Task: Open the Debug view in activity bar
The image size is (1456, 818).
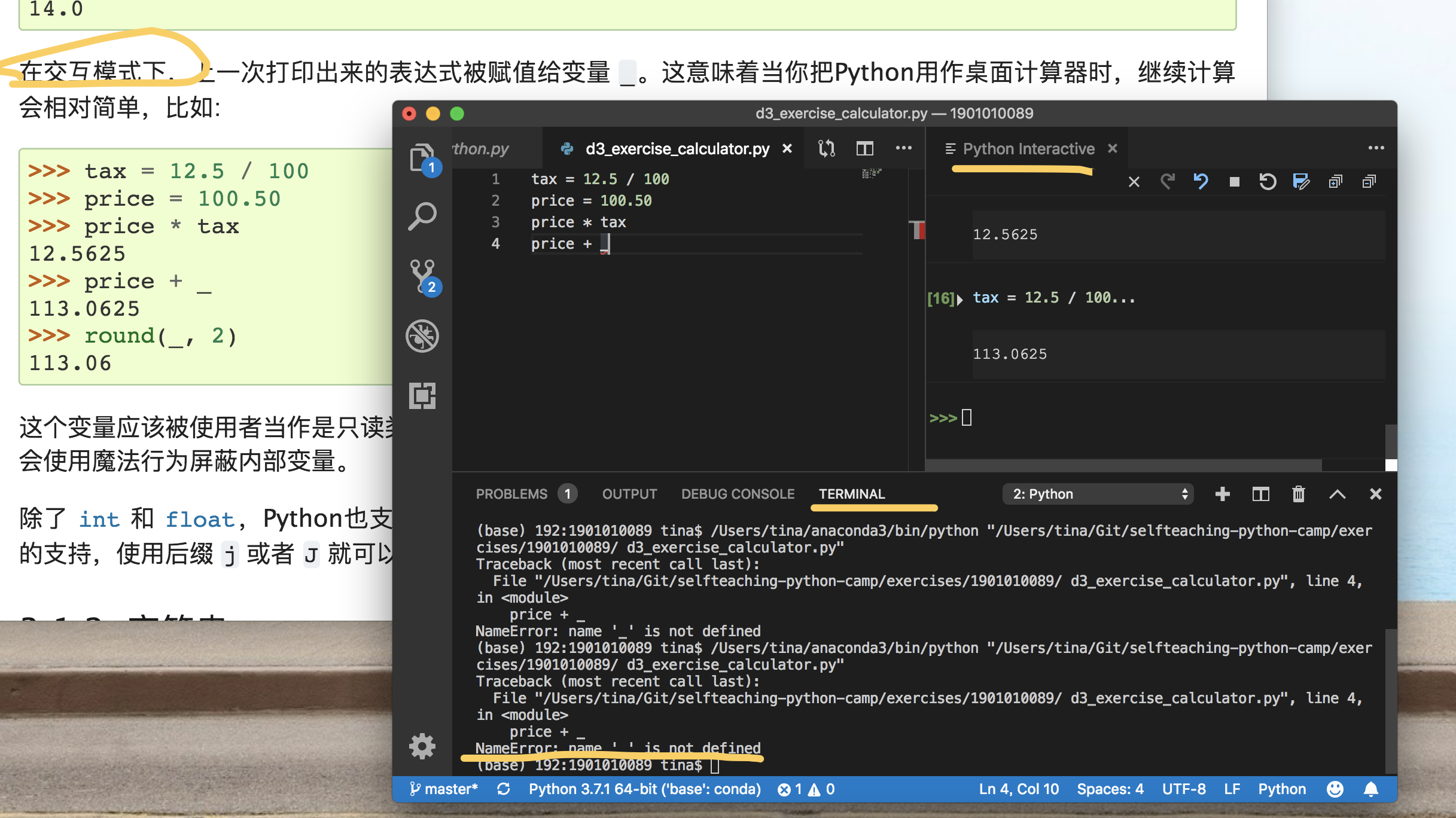Action: (x=423, y=335)
